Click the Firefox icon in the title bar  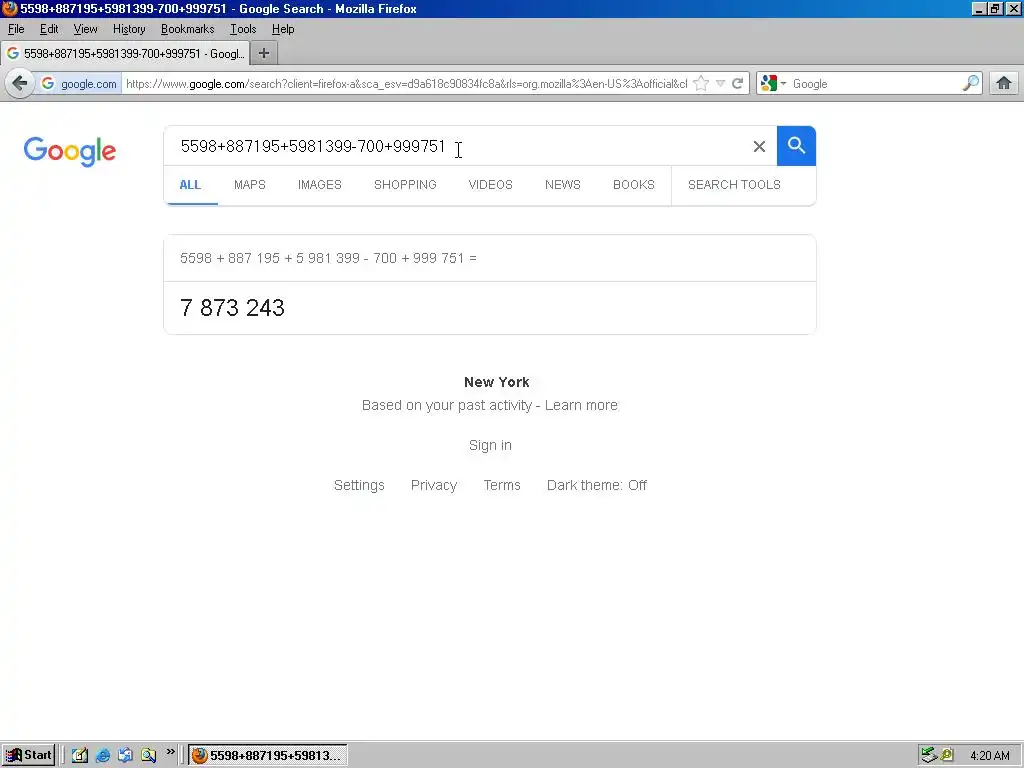[x=9, y=8]
